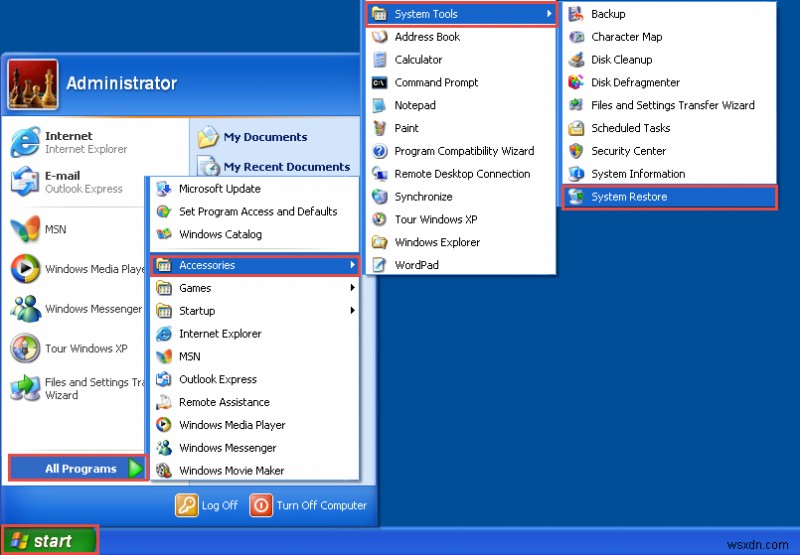Click the Log Off button

[x=207, y=506]
